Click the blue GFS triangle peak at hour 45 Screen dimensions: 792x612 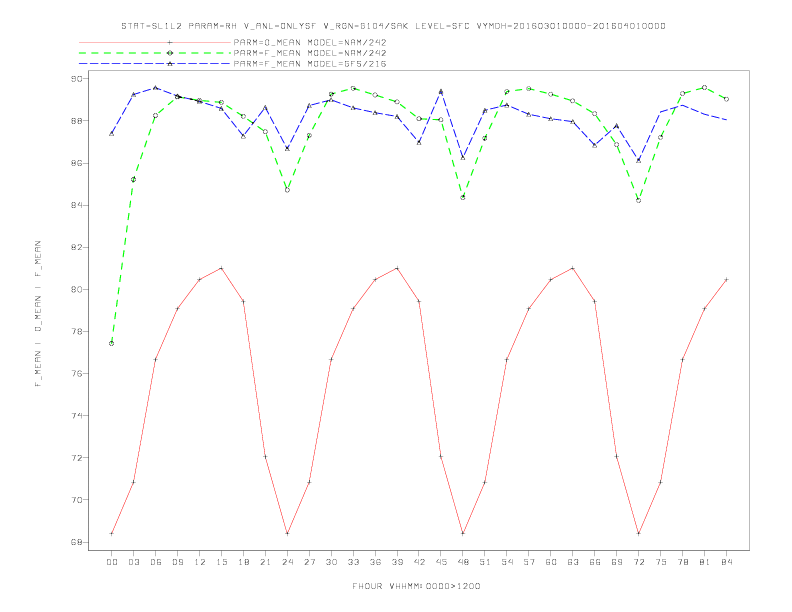pos(441,92)
